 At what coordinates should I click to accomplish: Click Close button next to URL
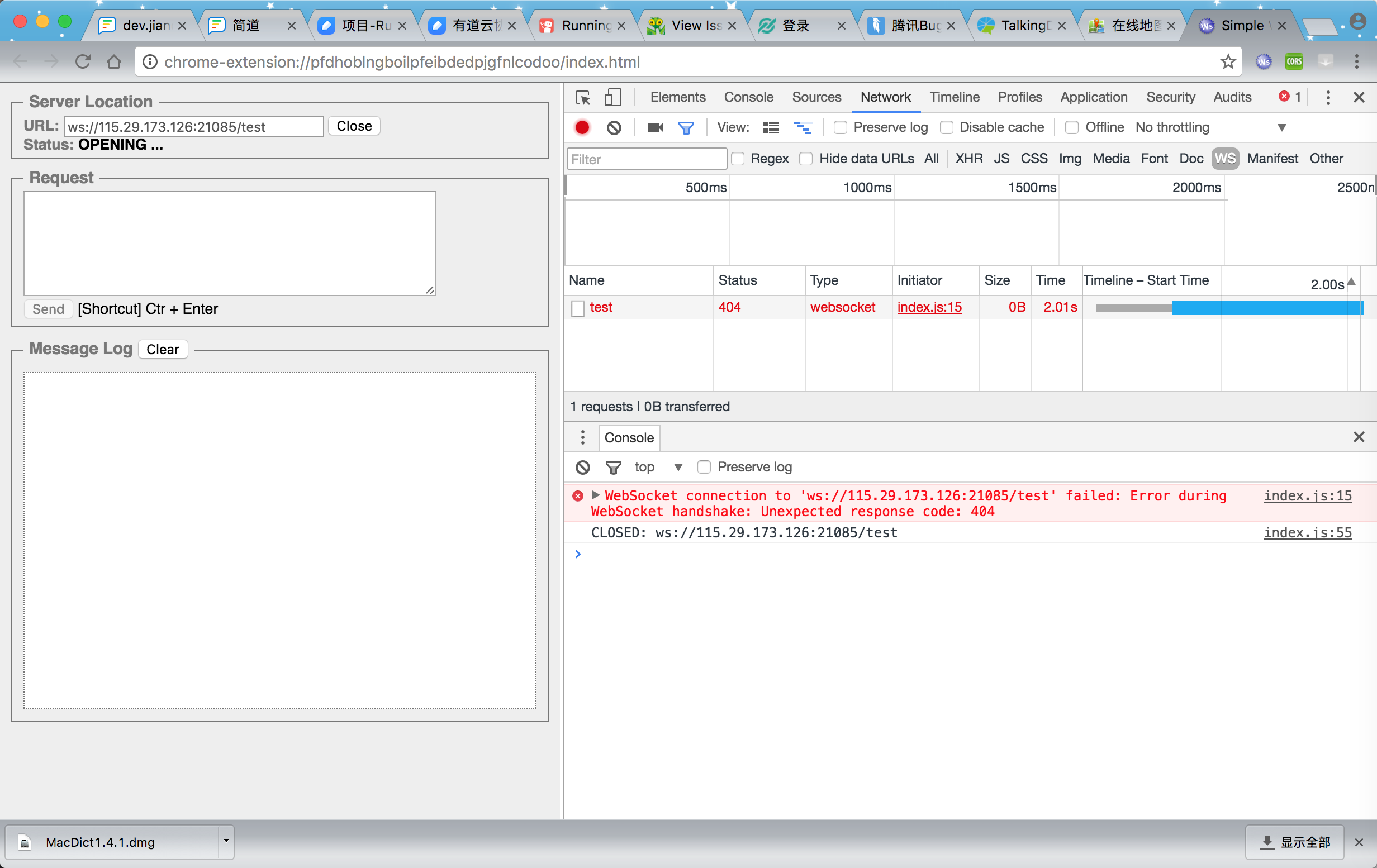(x=354, y=126)
